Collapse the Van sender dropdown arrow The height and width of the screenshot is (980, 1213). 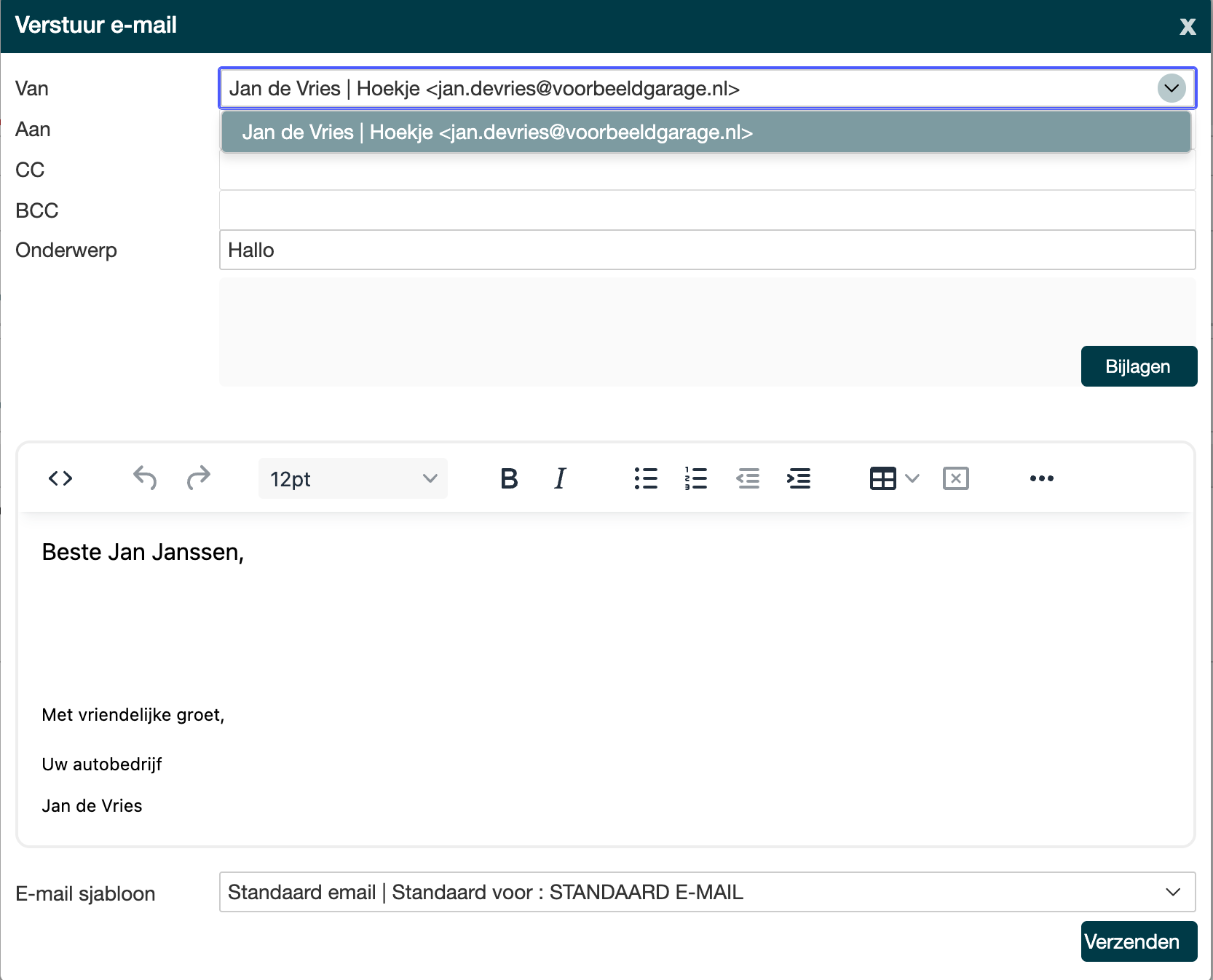point(1171,88)
